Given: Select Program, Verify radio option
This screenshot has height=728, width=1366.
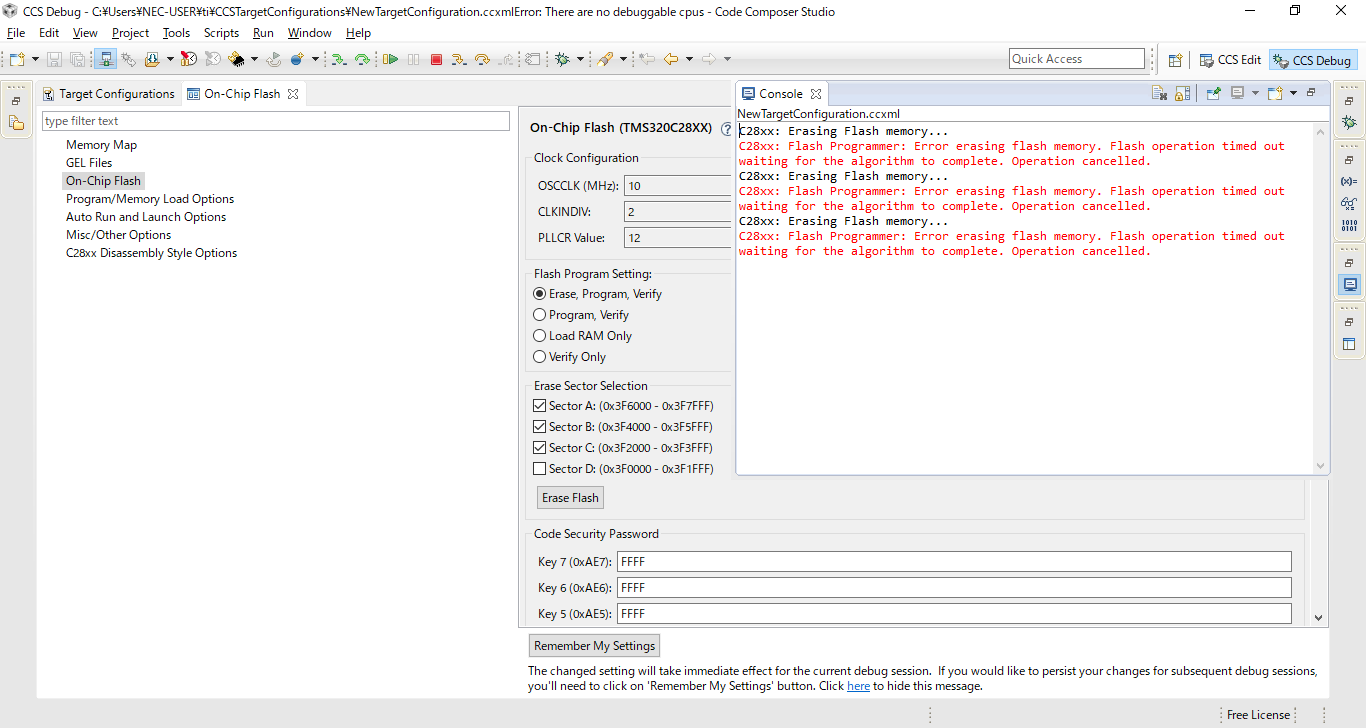Looking at the screenshot, I should (x=540, y=315).
